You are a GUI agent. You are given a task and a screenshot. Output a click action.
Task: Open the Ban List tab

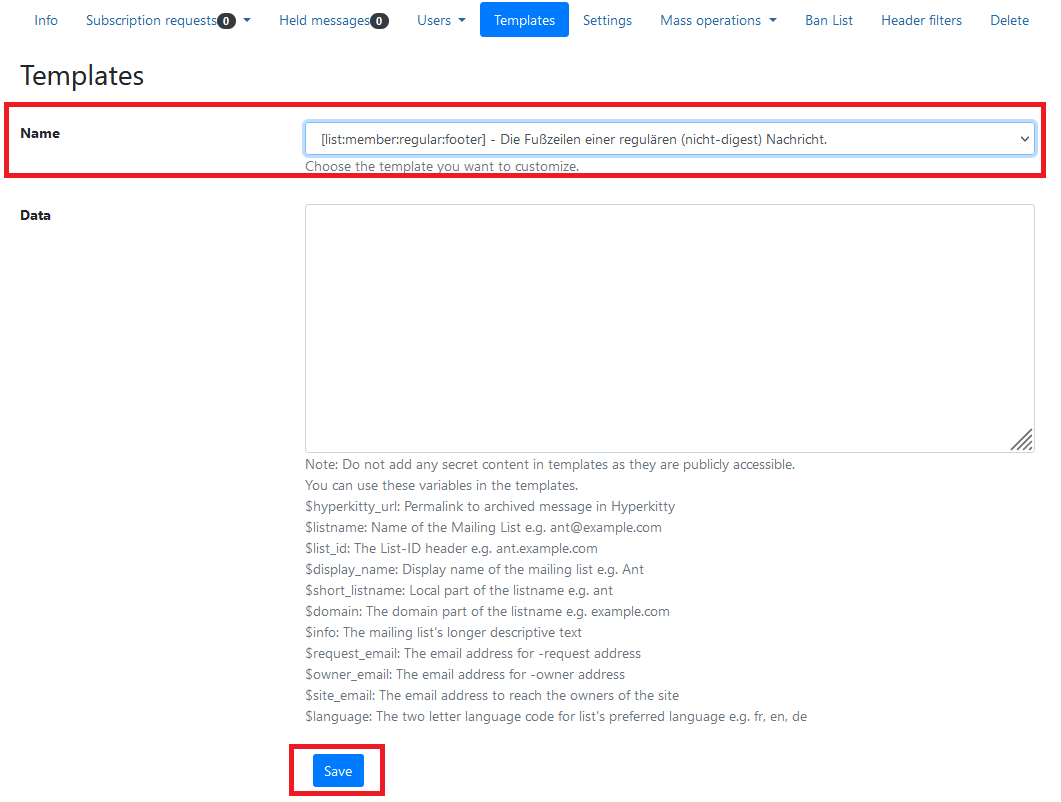click(x=829, y=21)
